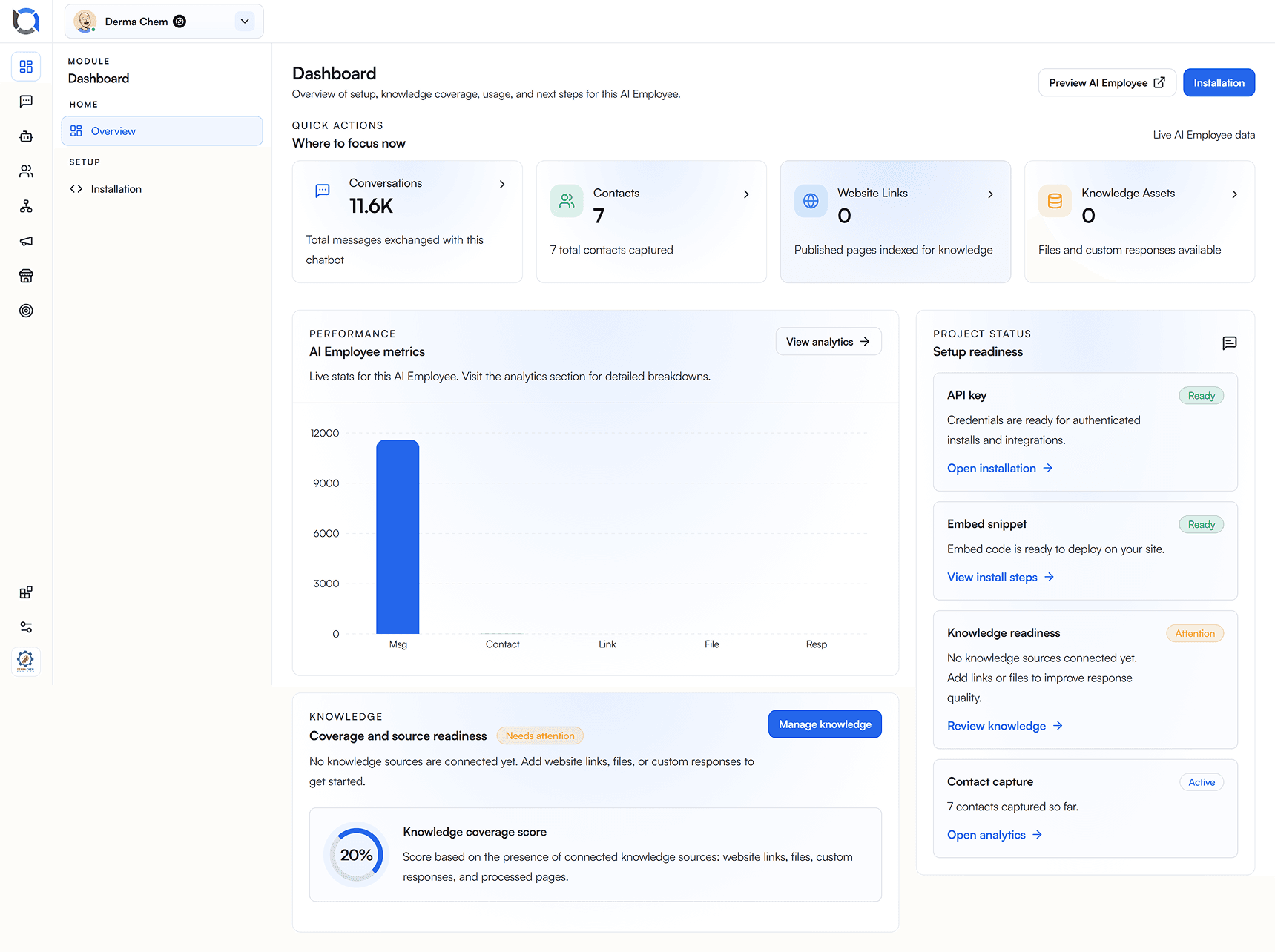This screenshot has height=952, width=1275.
Task: Follow the Open analytics link
Action: point(995,835)
